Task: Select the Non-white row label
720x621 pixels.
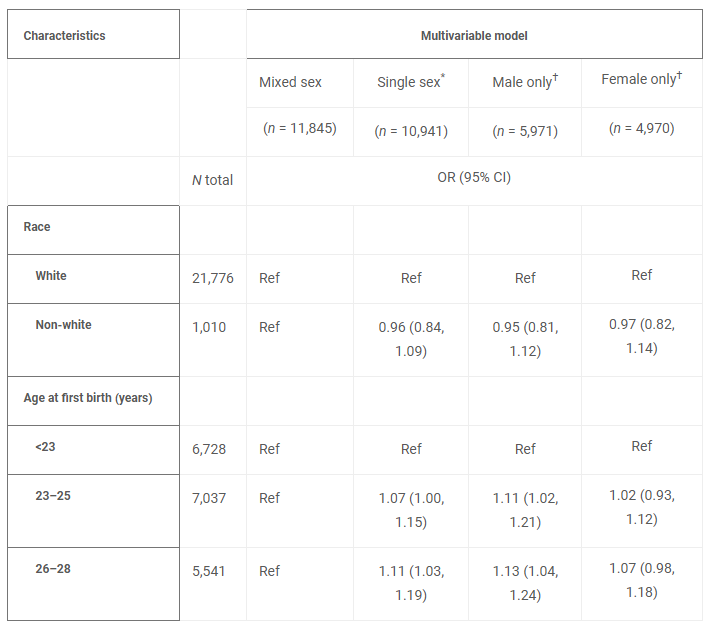Action: (x=65, y=325)
